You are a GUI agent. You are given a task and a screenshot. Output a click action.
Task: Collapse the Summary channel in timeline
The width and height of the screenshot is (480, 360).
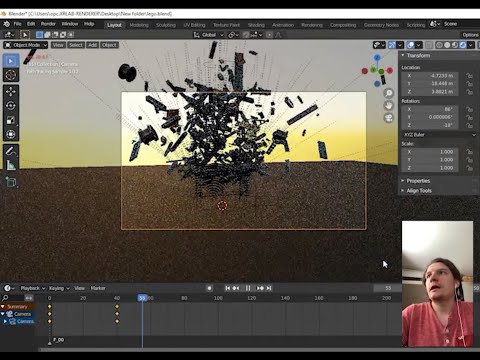3,307
